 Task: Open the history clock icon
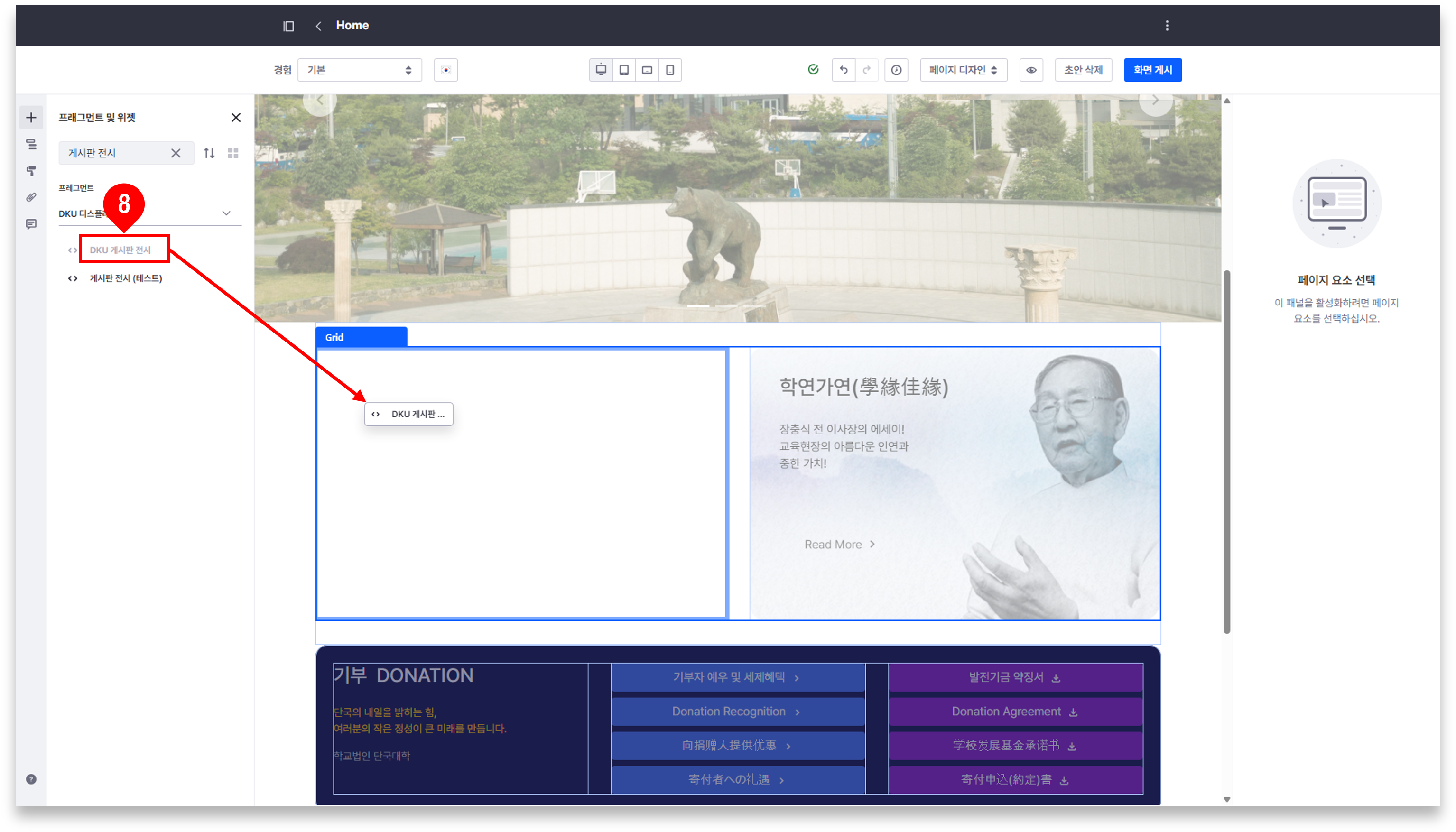(896, 70)
